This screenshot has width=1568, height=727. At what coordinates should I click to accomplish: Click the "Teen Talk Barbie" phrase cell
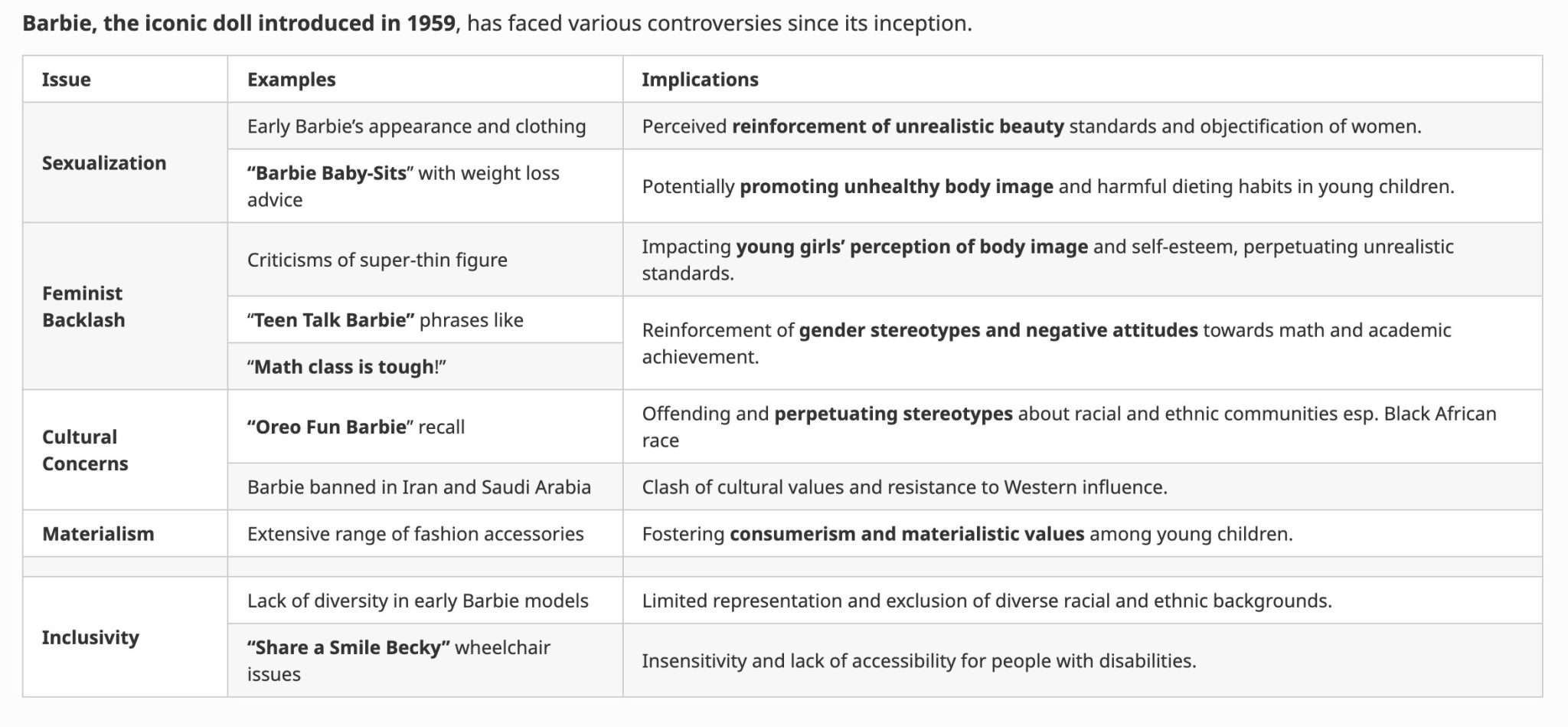point(385,320)
